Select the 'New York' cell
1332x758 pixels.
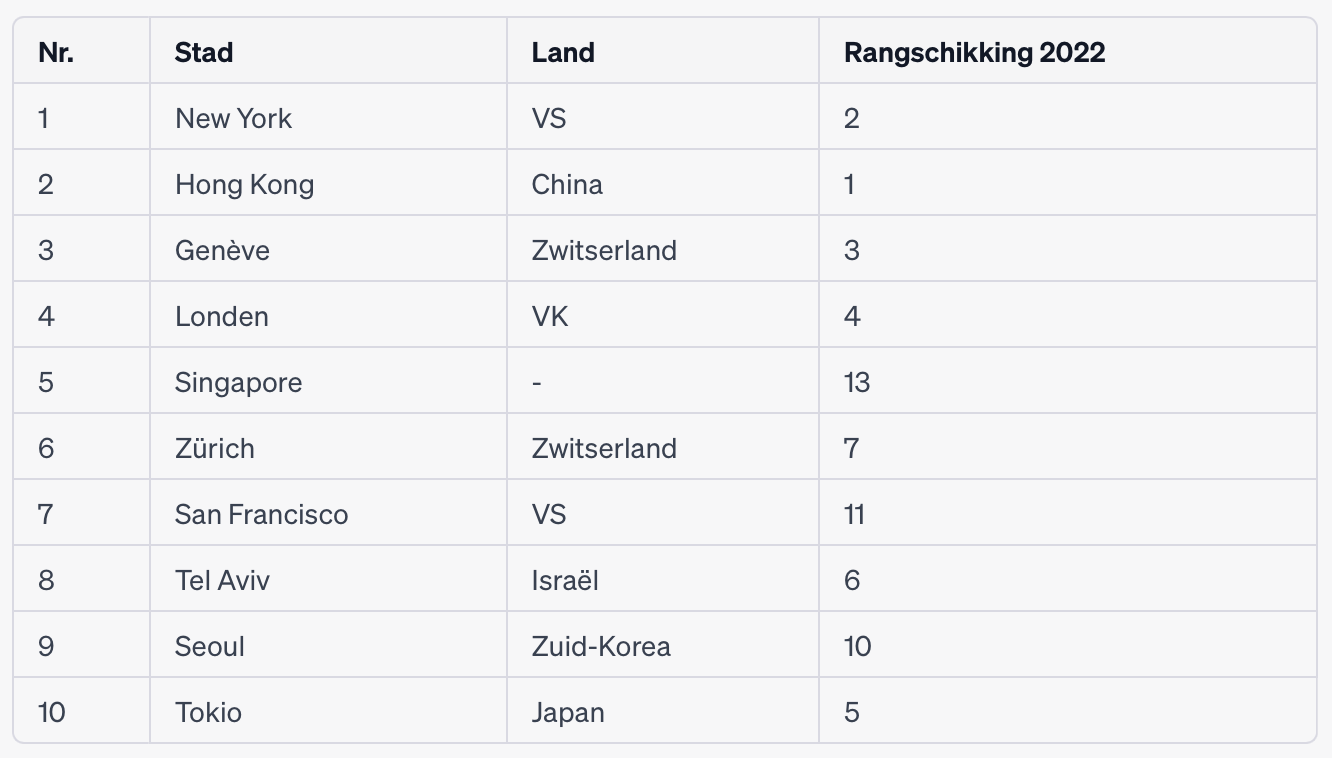234,118
